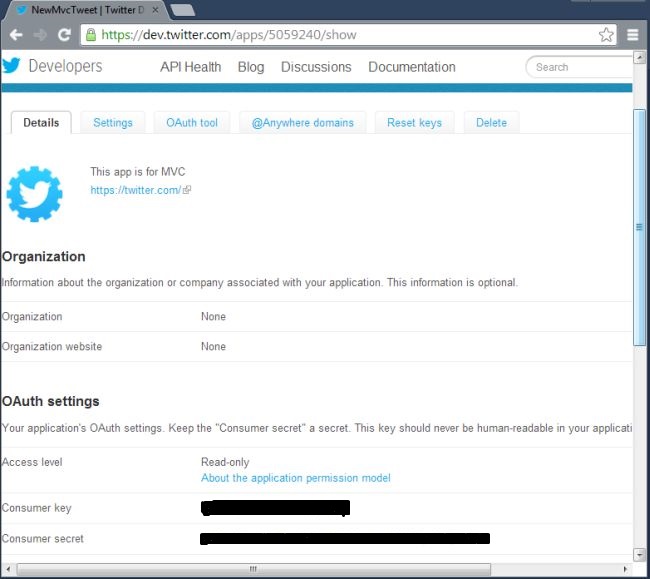Open About the application permission model link

pyautogui.click(x=296, y=478)
